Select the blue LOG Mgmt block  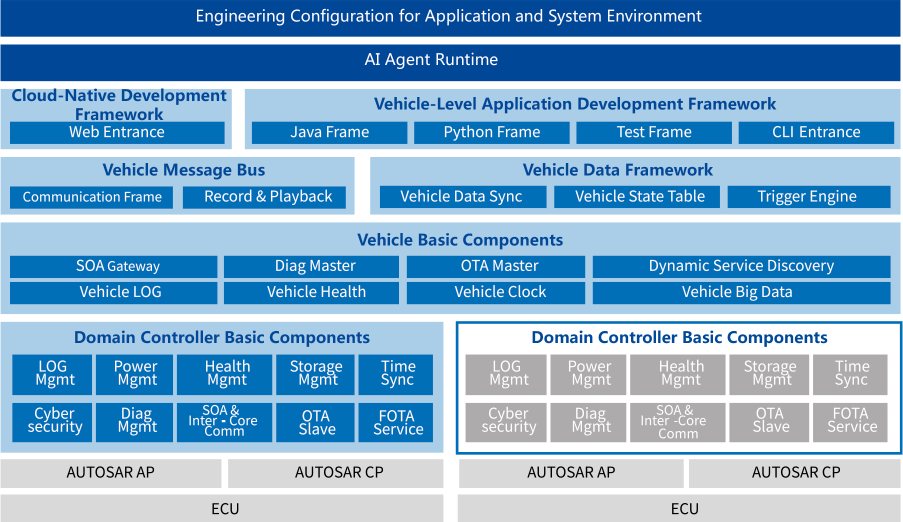52,375
